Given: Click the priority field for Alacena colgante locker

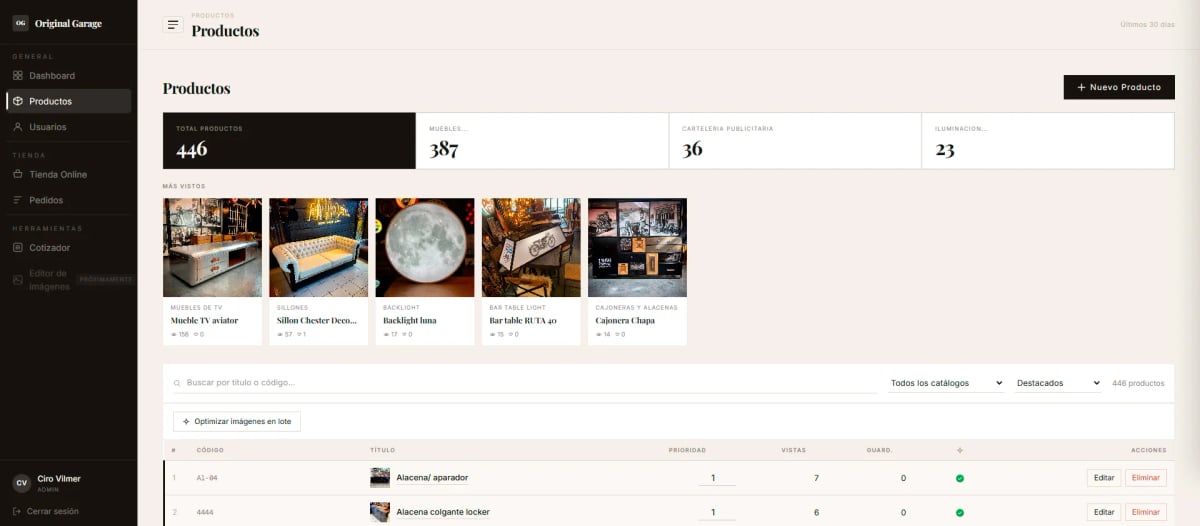Looking at the screenshot, I should [717, 512].
